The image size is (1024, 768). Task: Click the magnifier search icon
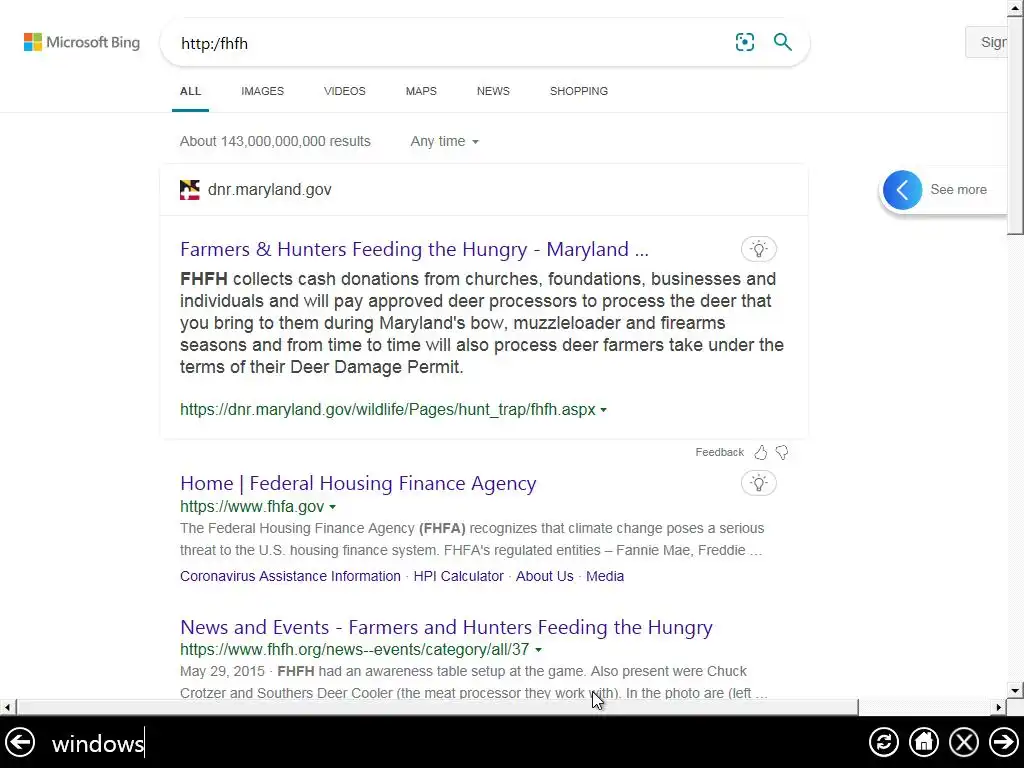click(782, 42)
